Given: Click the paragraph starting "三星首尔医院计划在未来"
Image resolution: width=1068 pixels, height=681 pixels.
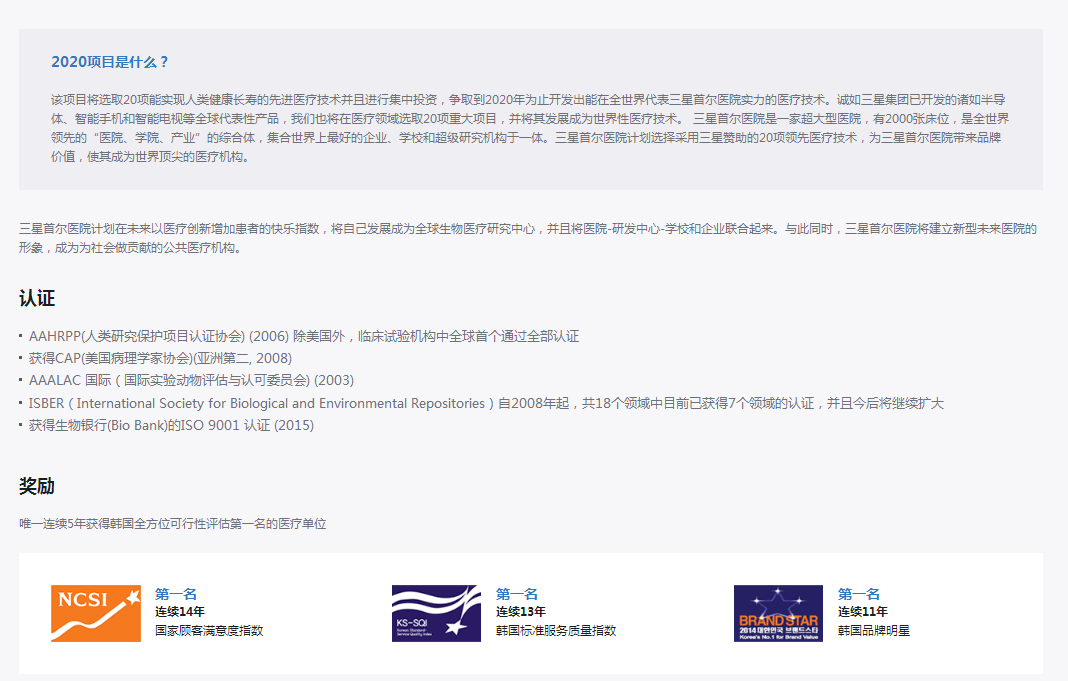Looking at the screenshot, I should (x=528, y=238).
